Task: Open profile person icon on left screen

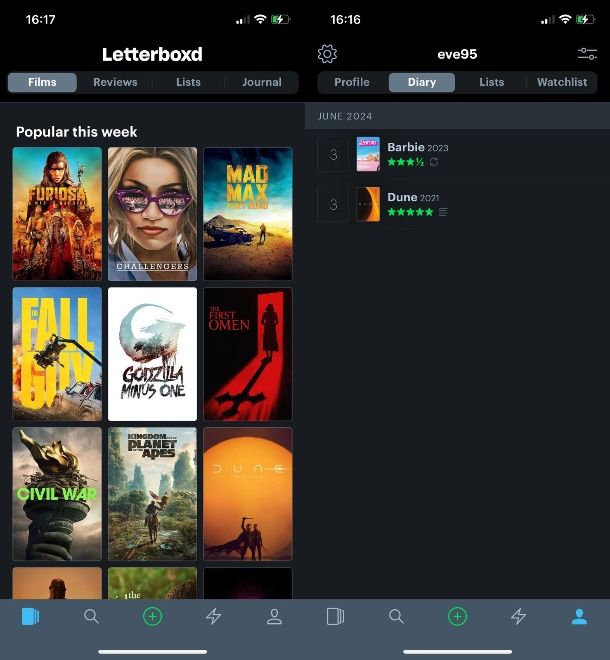Action: [x=274, y=617]
